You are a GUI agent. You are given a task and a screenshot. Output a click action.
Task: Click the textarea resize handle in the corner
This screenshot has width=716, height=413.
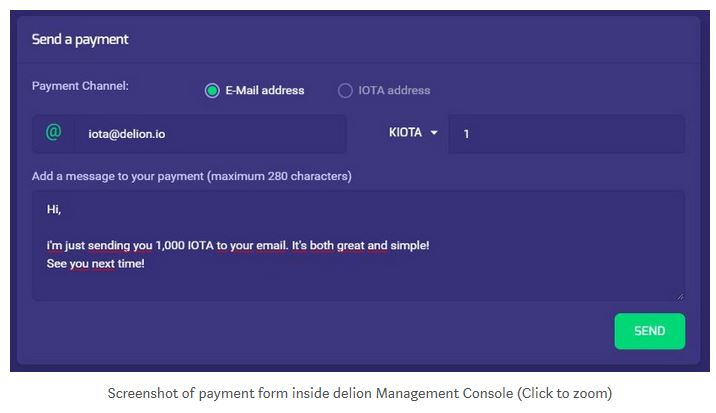tap(680, 297)
